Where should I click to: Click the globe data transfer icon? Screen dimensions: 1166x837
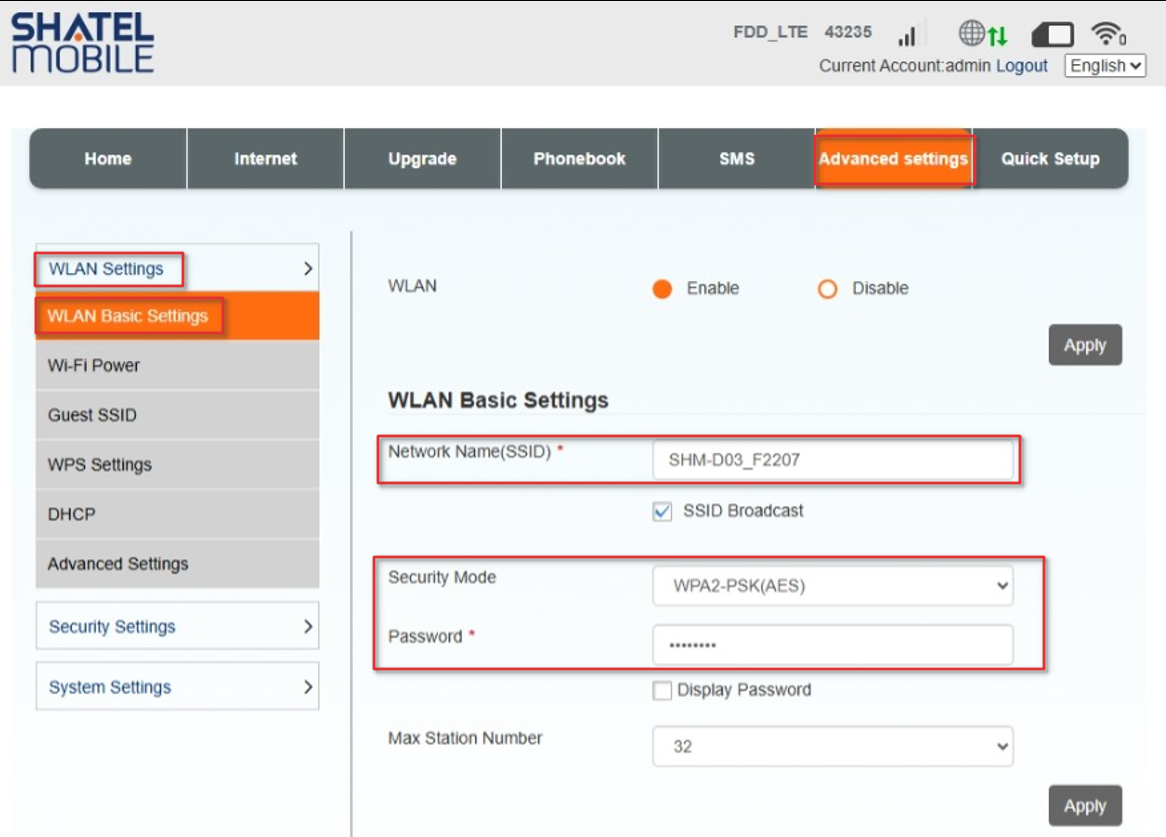click(x=982, y=33)
